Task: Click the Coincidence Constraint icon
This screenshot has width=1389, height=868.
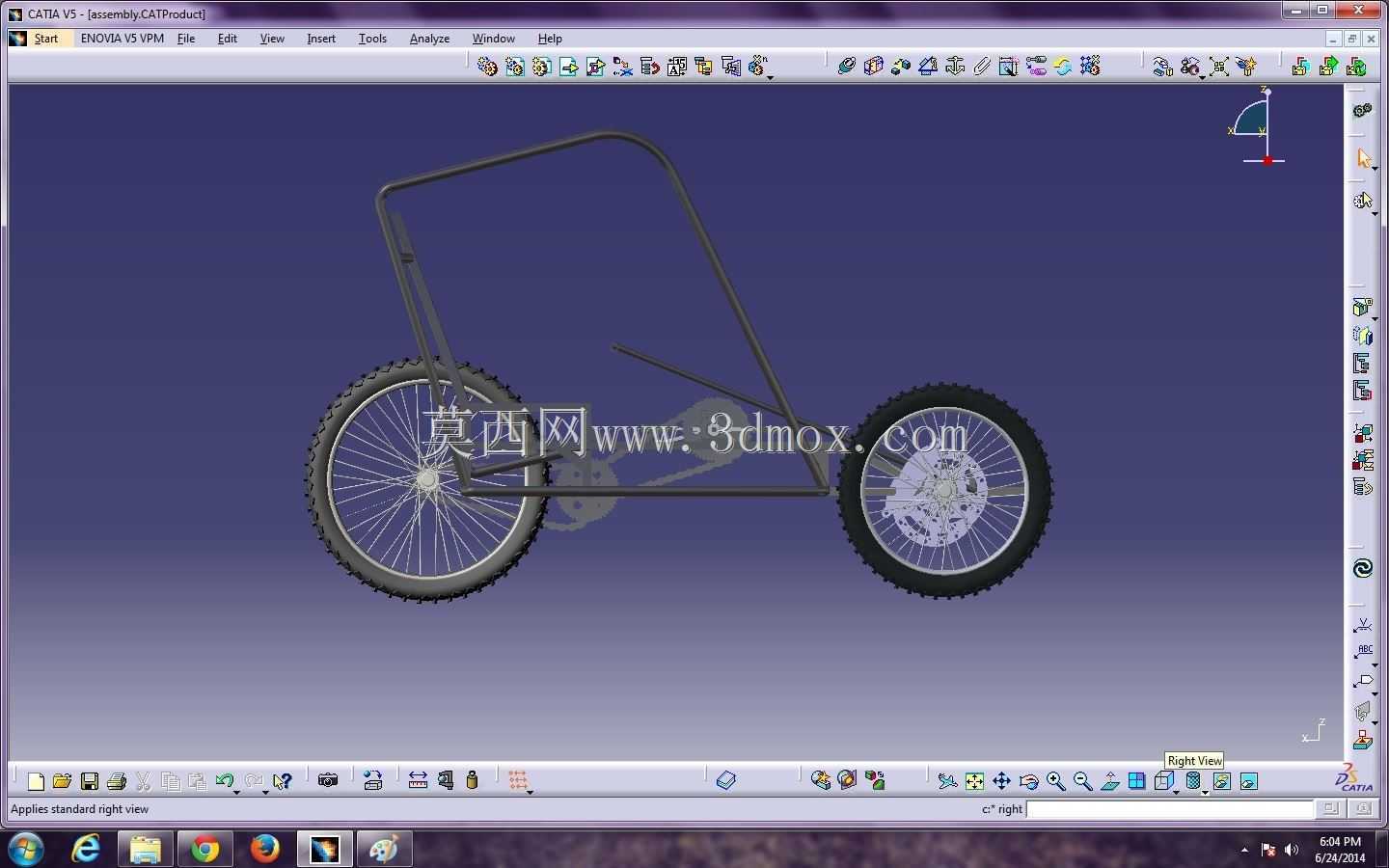Action: pos(847,67)
